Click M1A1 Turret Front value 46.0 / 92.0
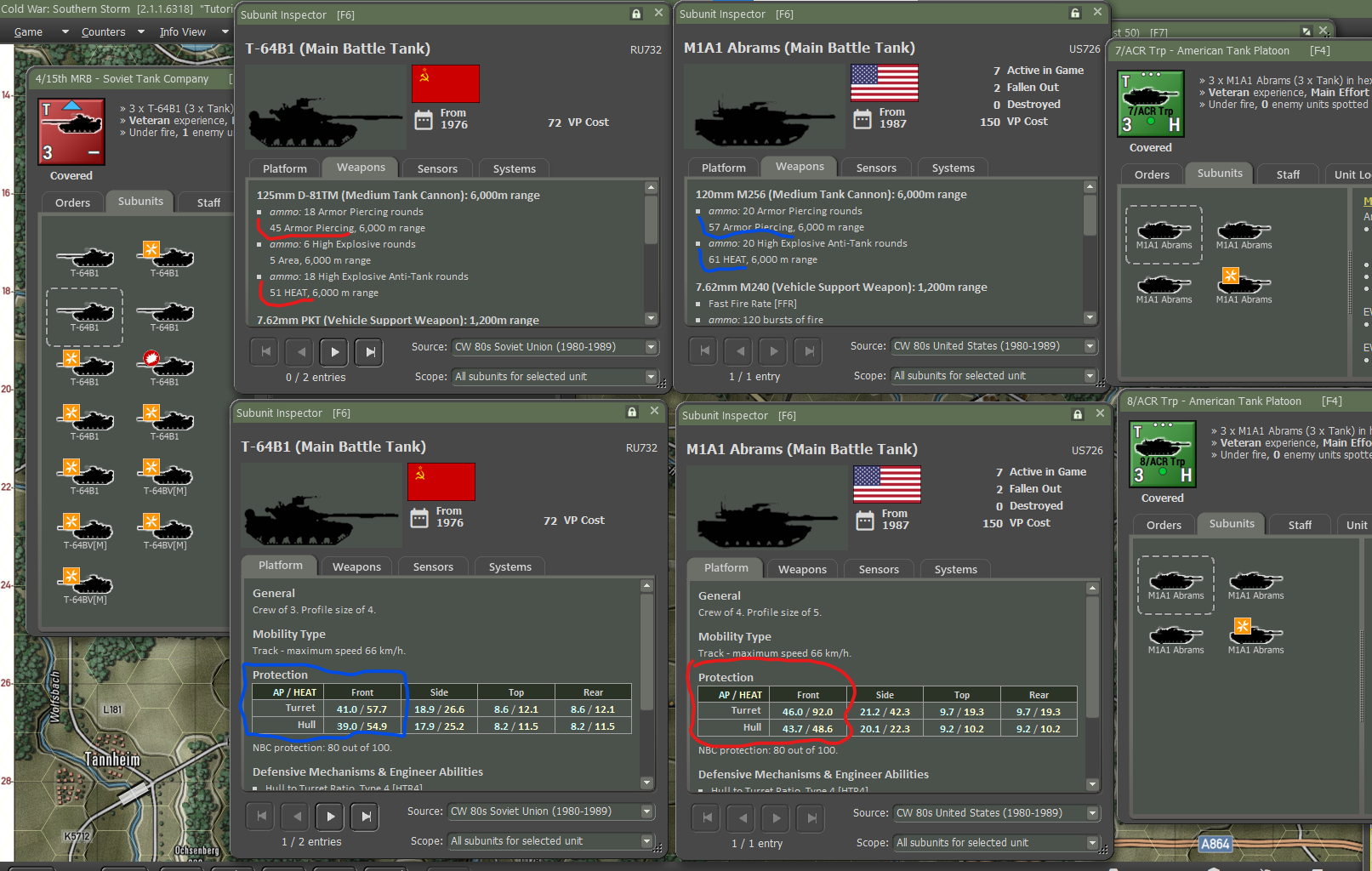1372x871 pixels. [x=807, y=711]
